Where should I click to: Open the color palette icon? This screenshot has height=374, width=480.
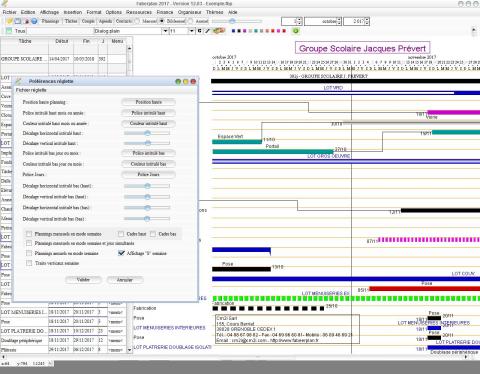pos(219,31)
